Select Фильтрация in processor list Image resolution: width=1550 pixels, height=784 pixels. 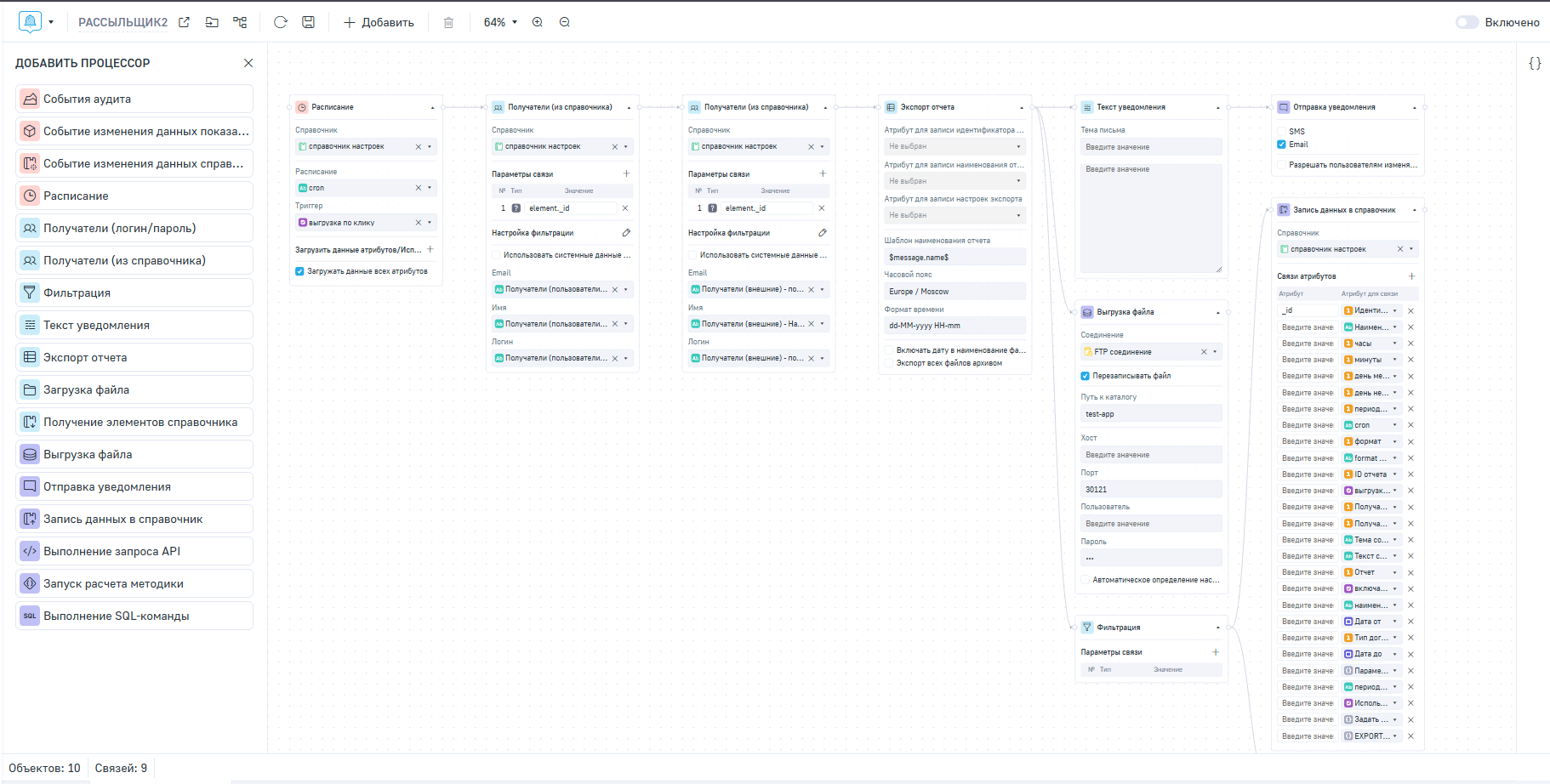coord(134,293)
